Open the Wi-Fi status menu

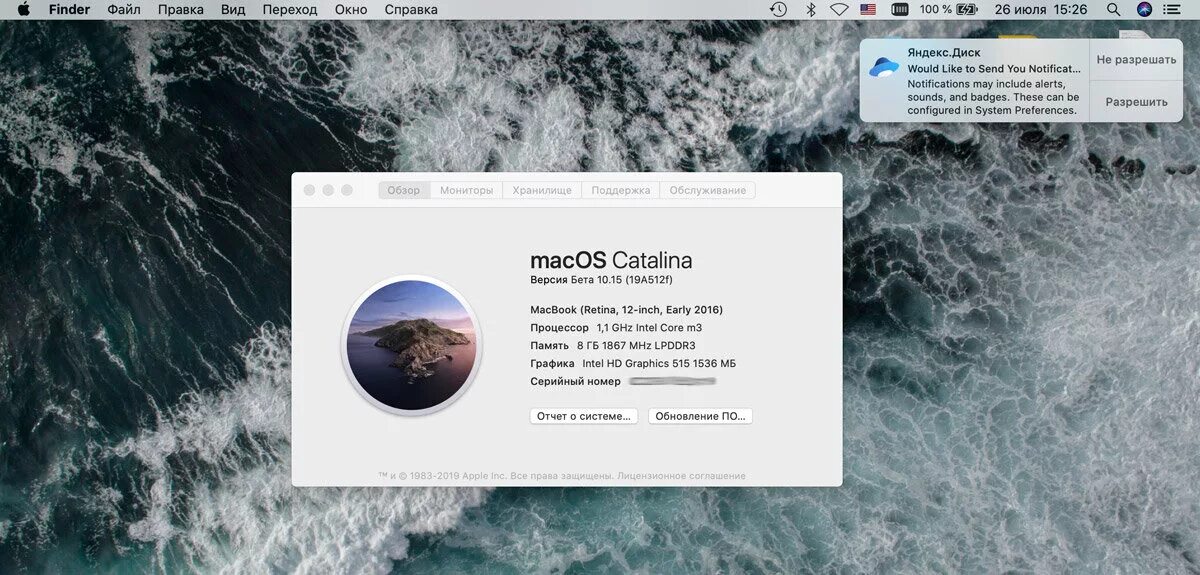pos(839,9)
